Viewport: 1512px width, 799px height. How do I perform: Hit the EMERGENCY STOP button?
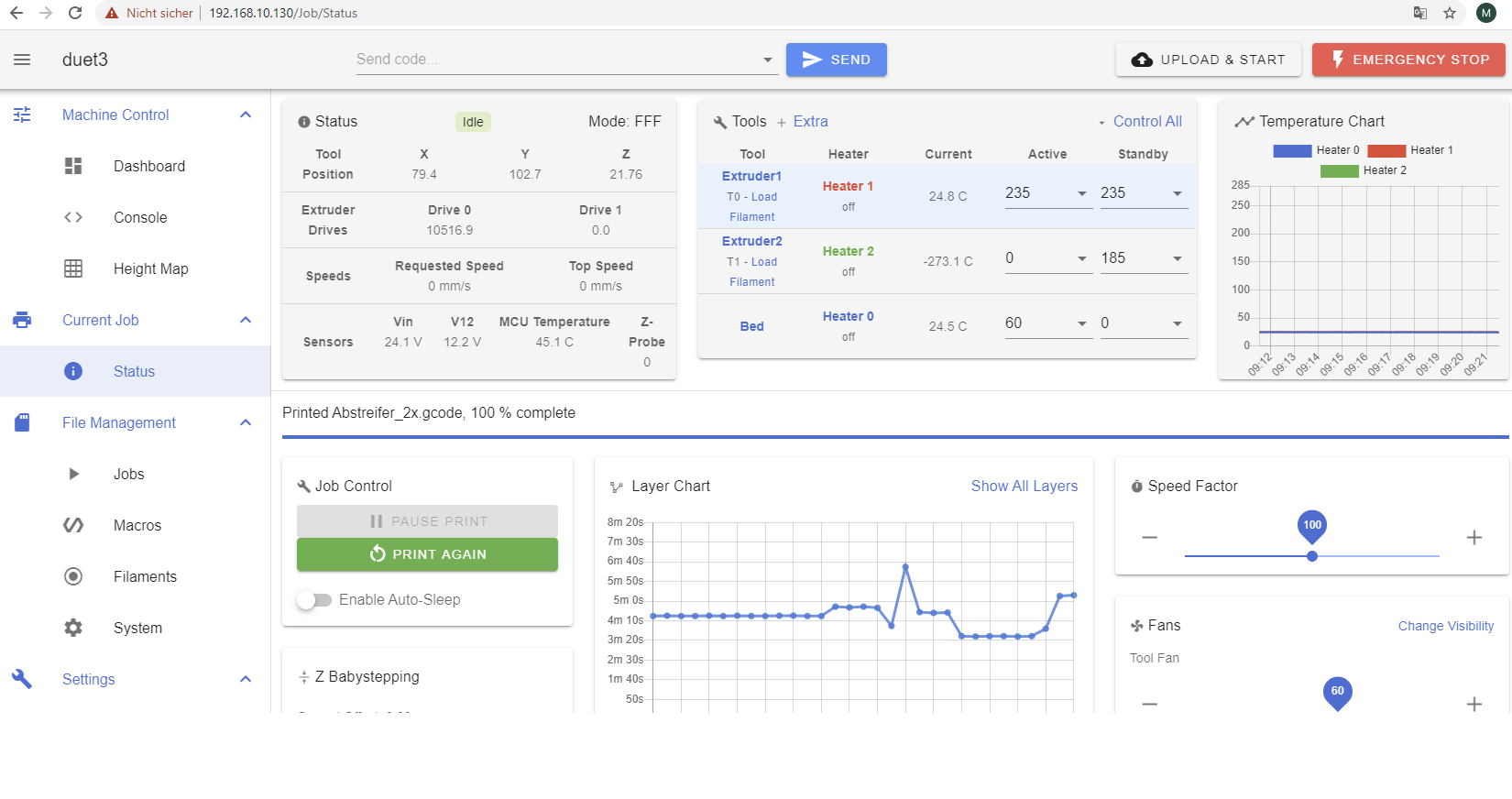point(1408,60)
